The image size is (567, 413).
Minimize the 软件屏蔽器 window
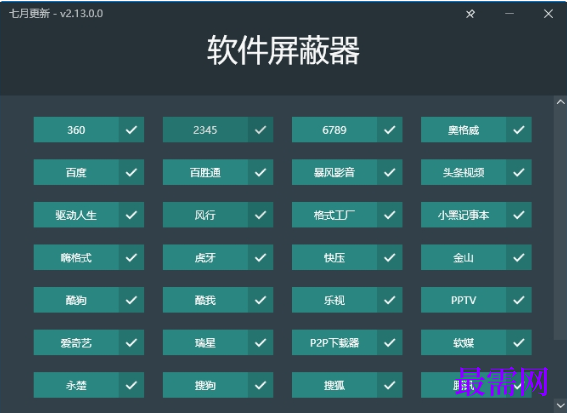510,14
